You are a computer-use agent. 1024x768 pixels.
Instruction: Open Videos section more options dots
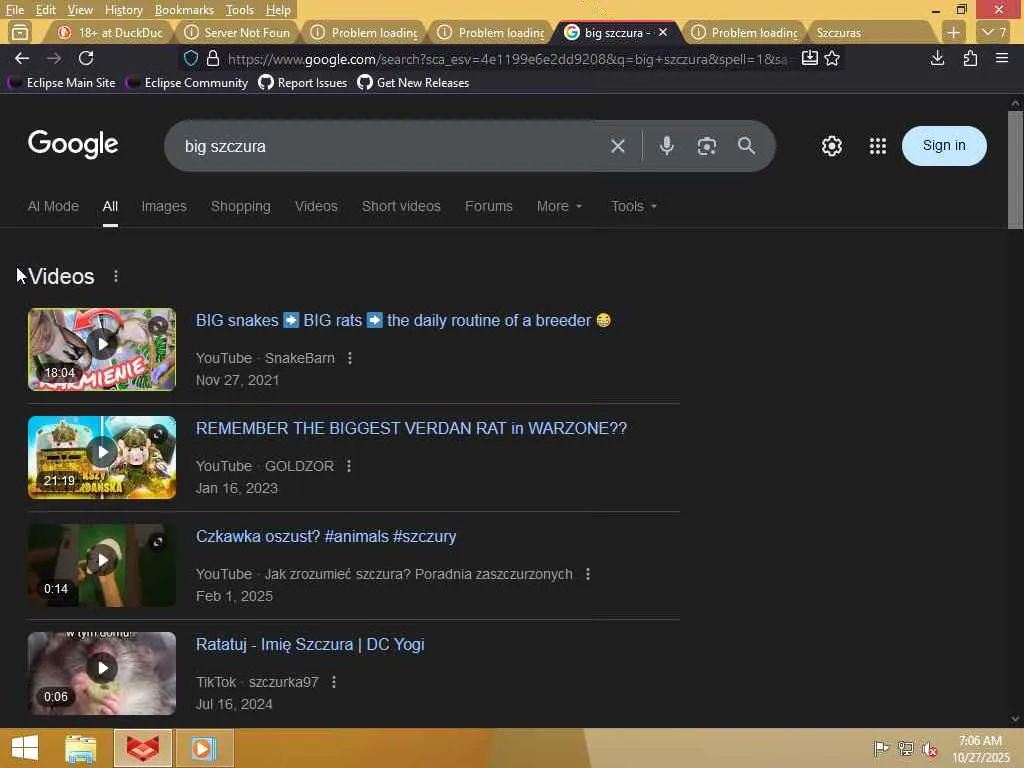[x=116, y=276]
